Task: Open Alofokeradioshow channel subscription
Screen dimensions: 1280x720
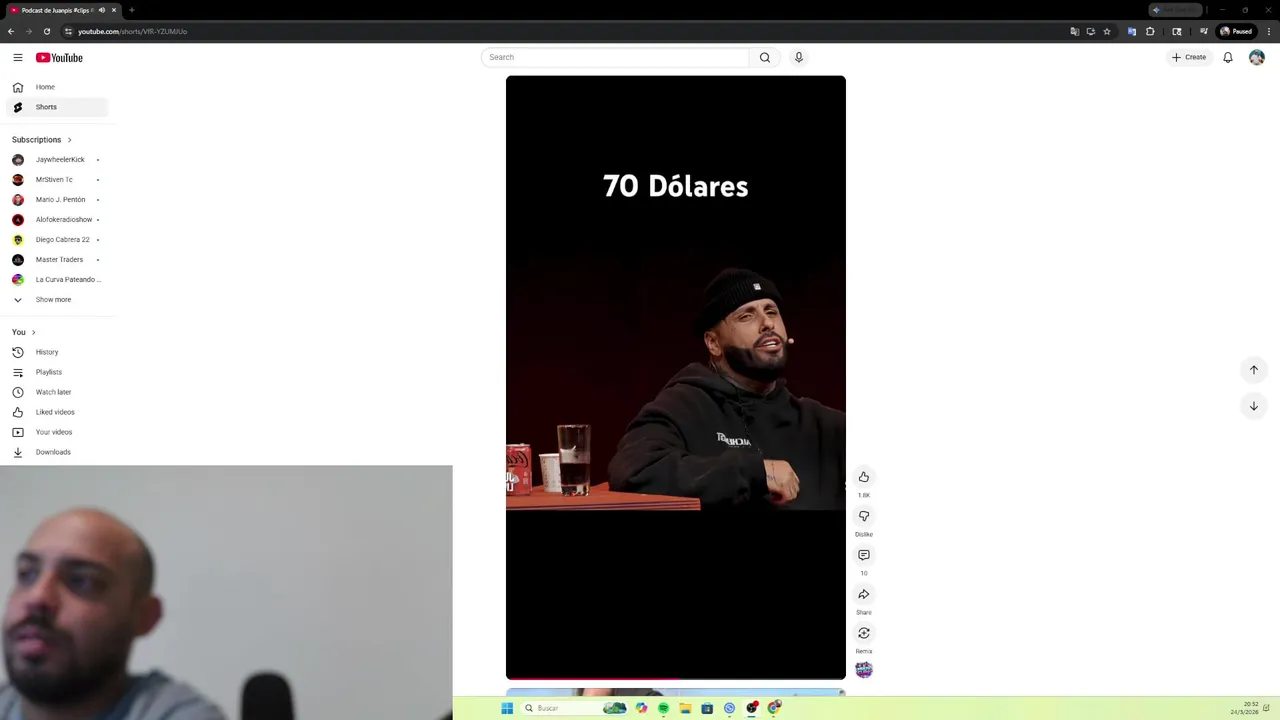Action: click(57, 220)
